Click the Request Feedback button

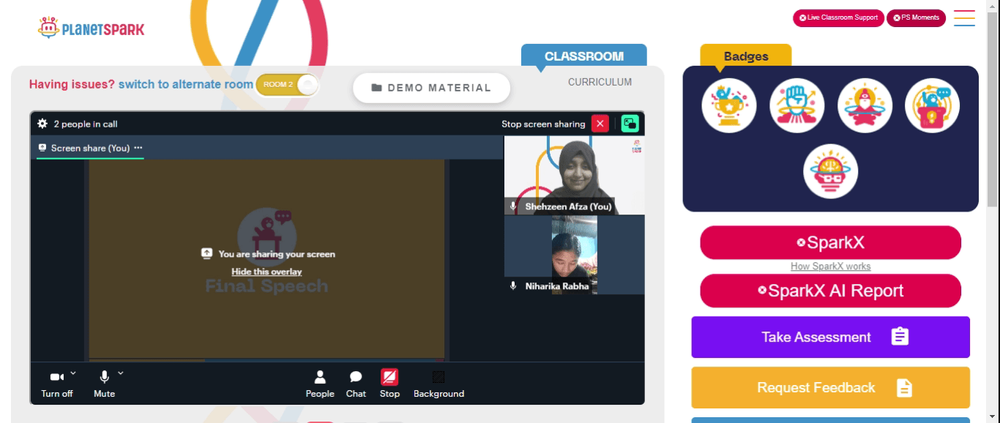830,387
